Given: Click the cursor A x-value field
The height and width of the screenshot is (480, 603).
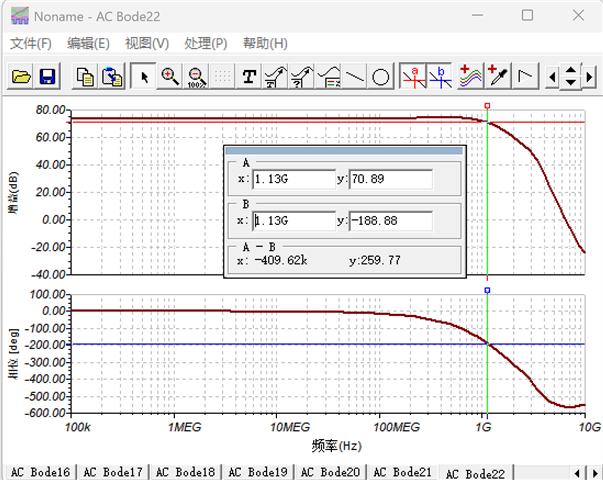Looking at the screenshot, I should click(x=292, y=179).
